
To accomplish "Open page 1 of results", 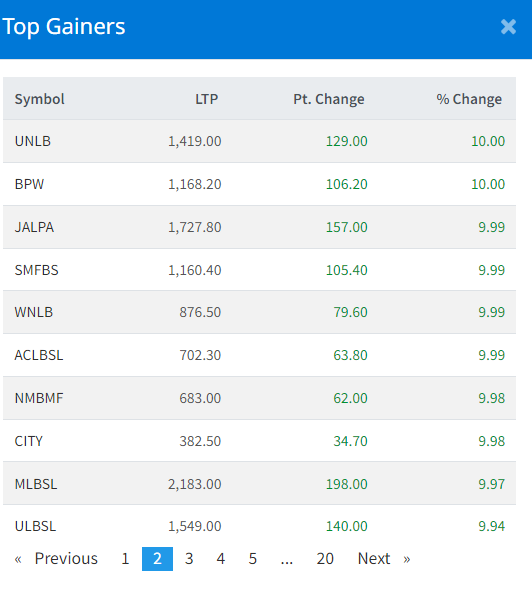I will (x=125, y=559).
